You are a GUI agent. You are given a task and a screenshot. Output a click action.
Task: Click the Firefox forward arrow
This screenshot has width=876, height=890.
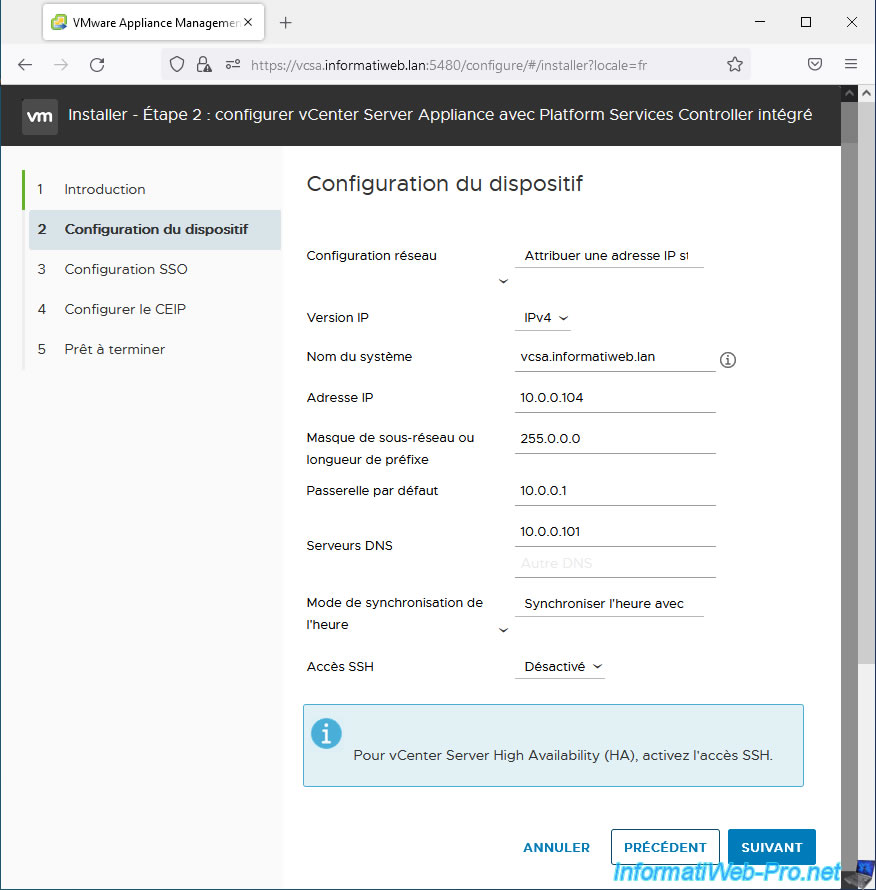tap(61, 65)
